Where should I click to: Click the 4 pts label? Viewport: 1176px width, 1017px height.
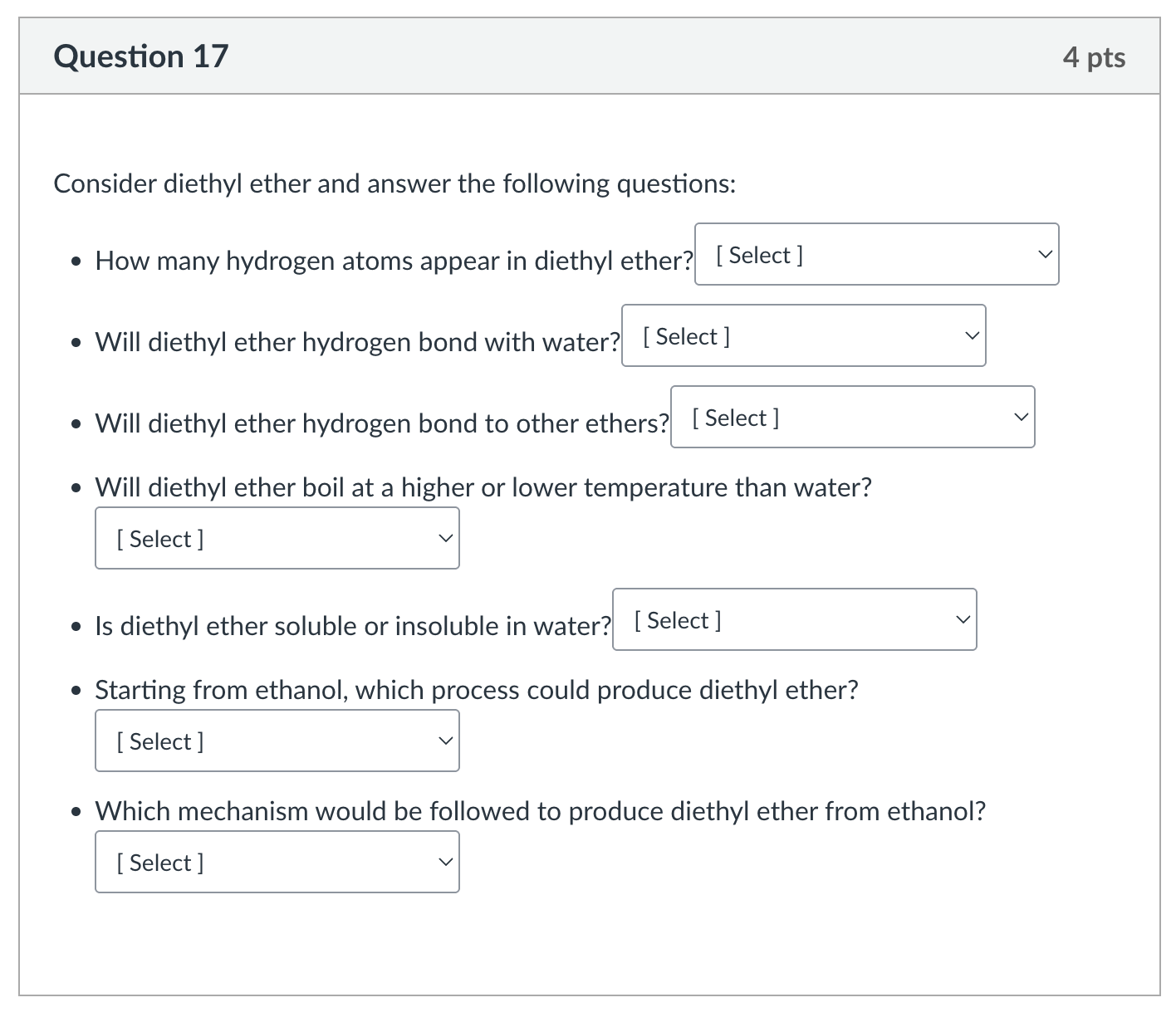click(1094, 56)
